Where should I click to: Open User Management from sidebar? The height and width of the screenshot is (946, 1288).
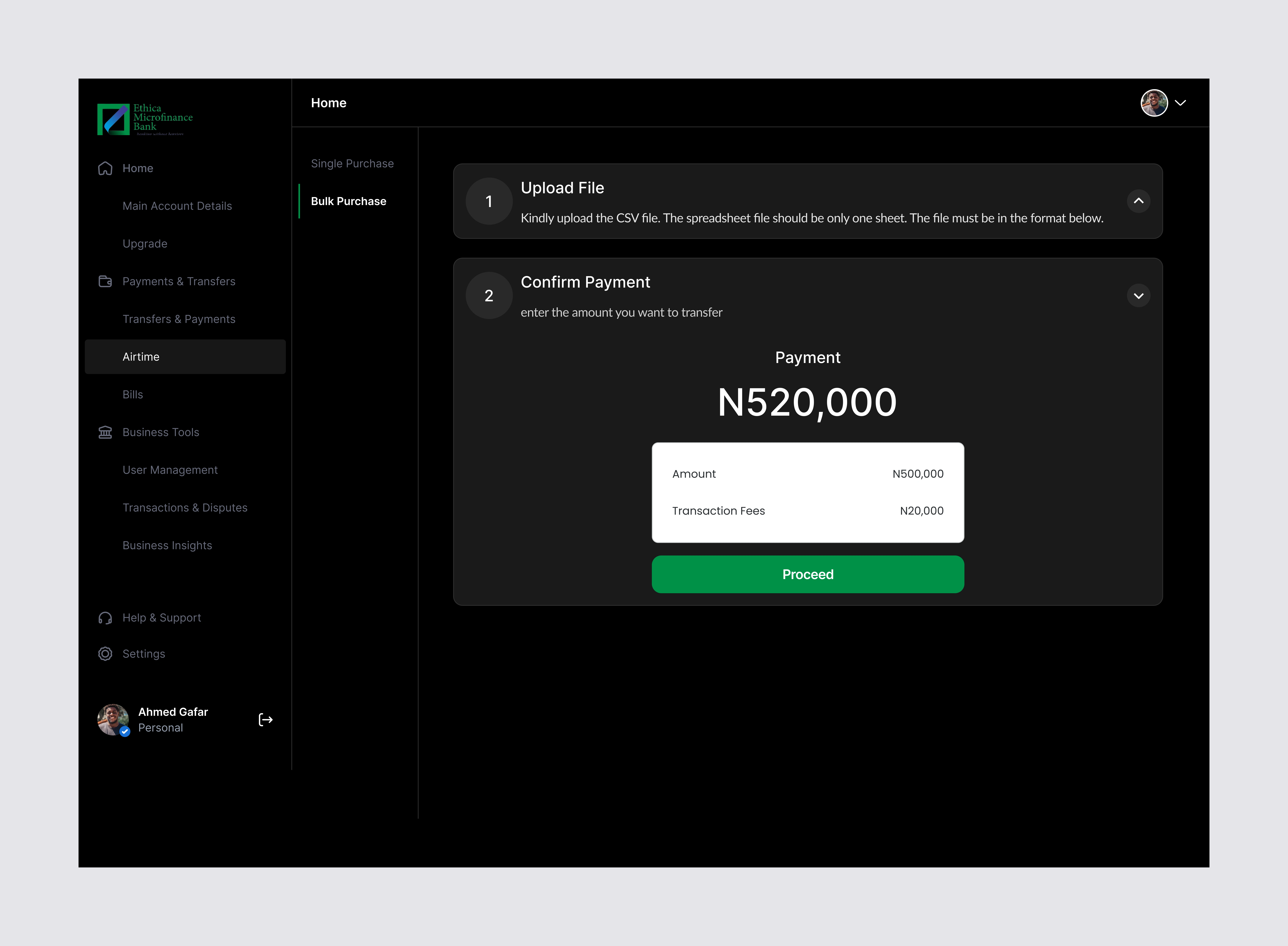point(170,470)
